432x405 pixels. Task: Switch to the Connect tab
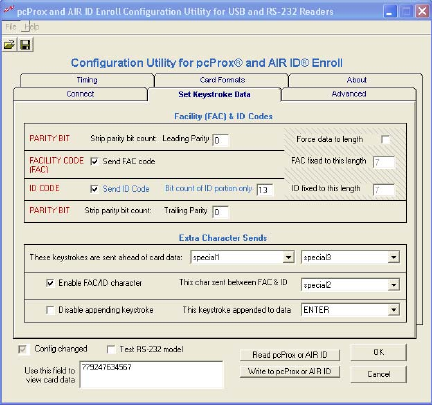80,94
